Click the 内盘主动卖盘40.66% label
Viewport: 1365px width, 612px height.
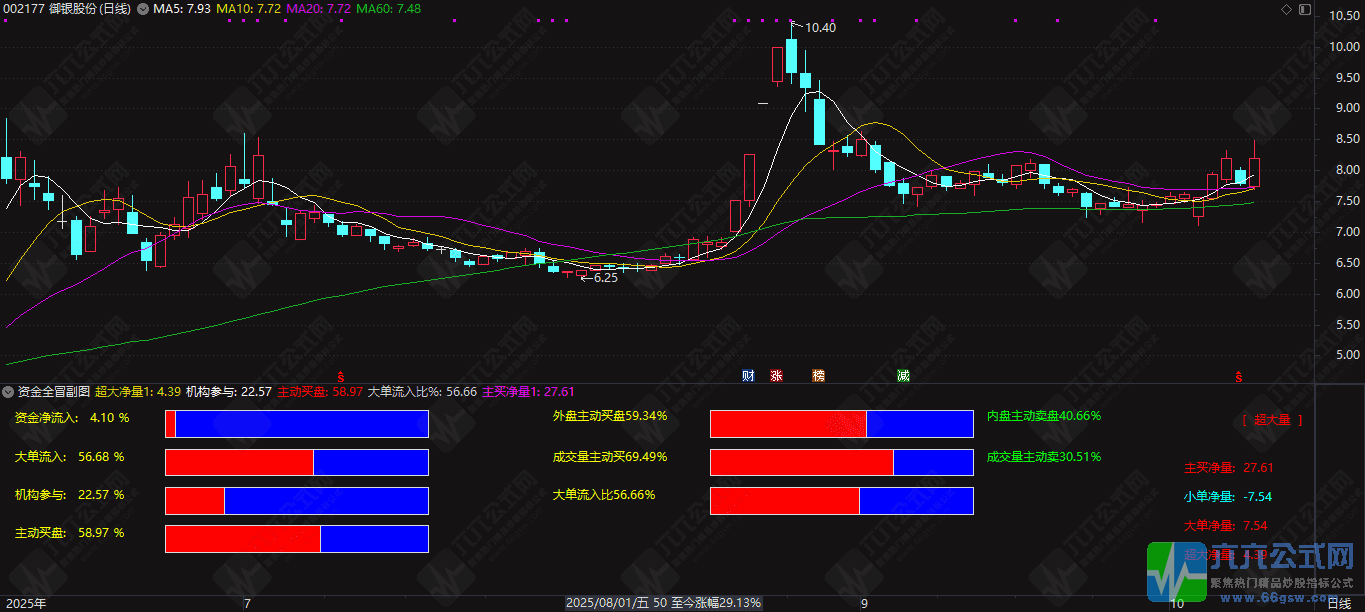(1044, 416)
